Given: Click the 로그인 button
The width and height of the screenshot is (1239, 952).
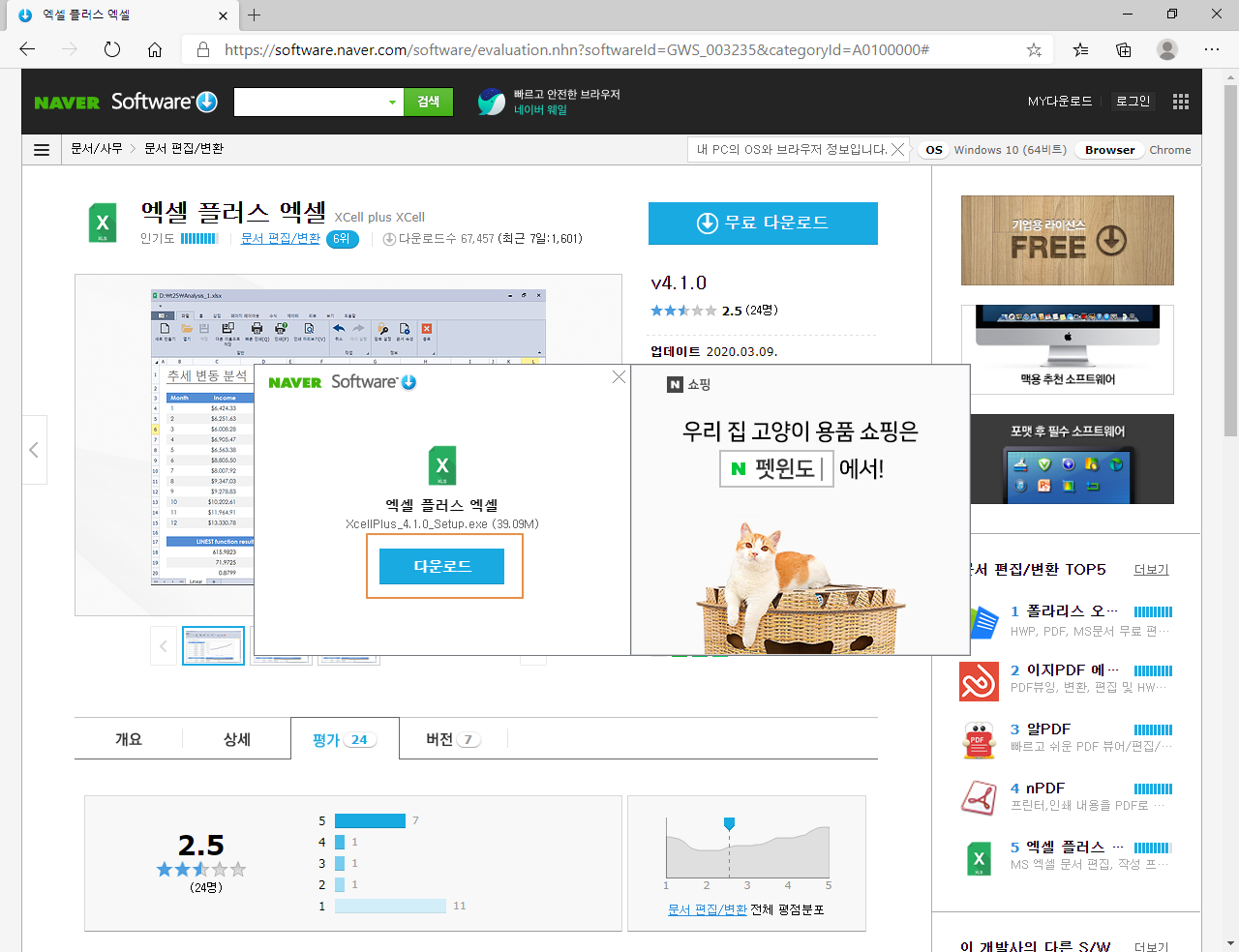Looking at the screenshot, I should pyautogui.click(x=1133, y=101).
